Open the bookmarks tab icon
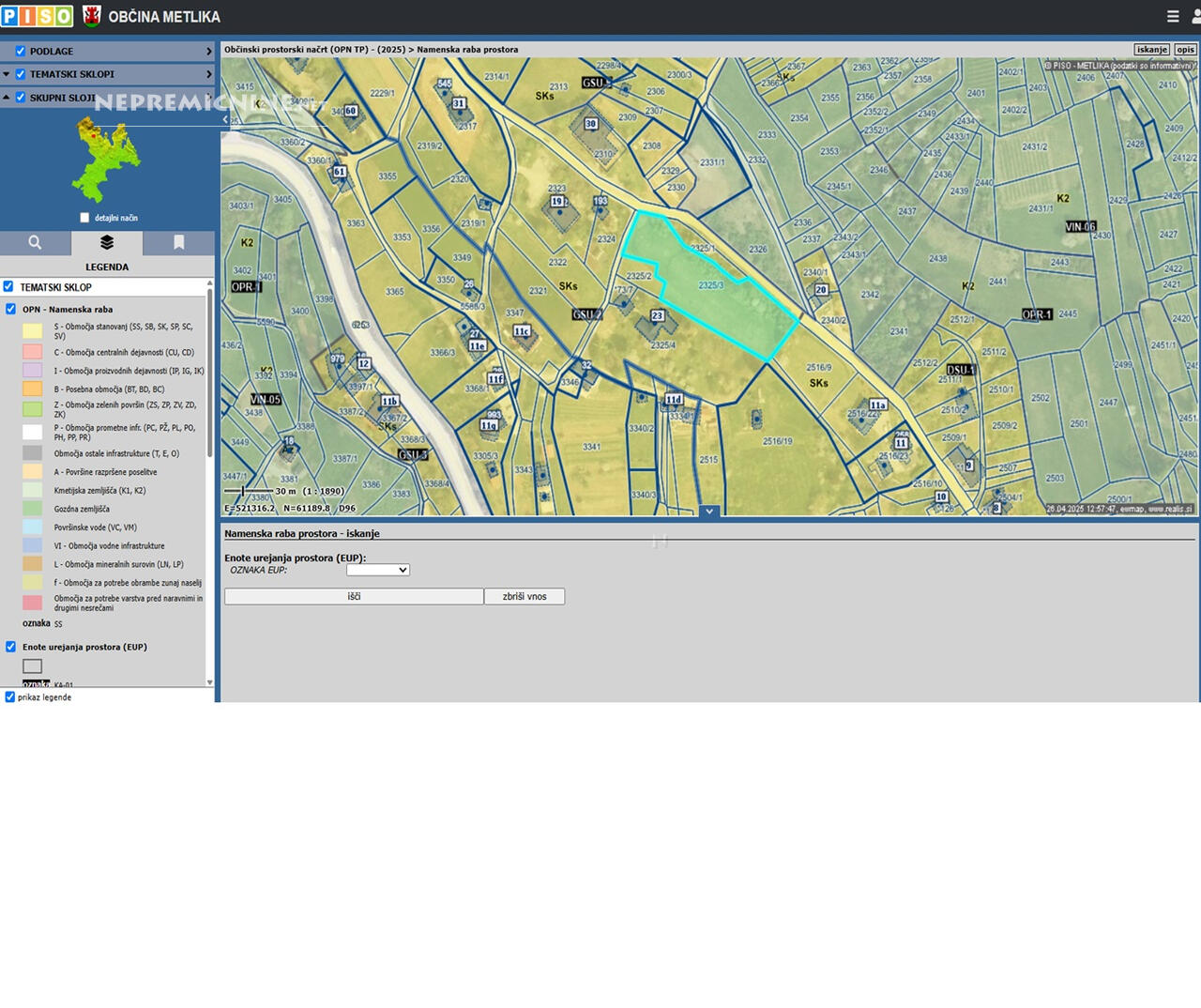 coord(178,243)
